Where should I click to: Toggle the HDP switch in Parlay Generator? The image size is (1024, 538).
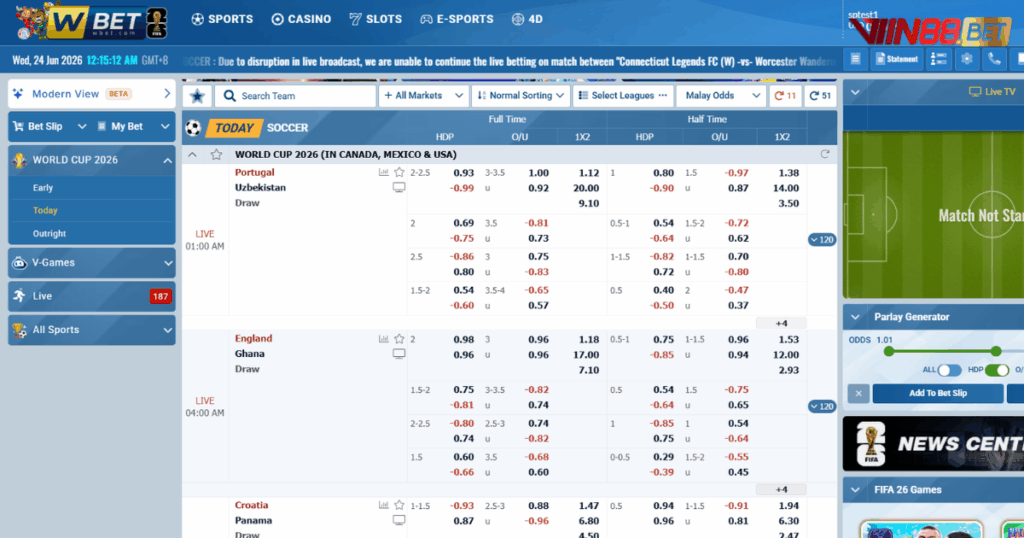pos(997,370)
